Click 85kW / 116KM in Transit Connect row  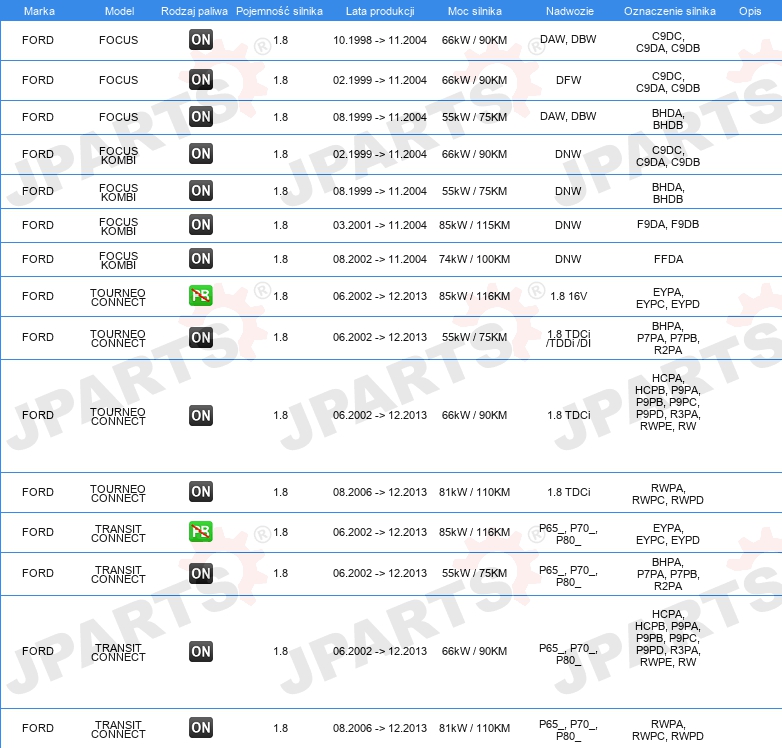[x=474, y=532]
